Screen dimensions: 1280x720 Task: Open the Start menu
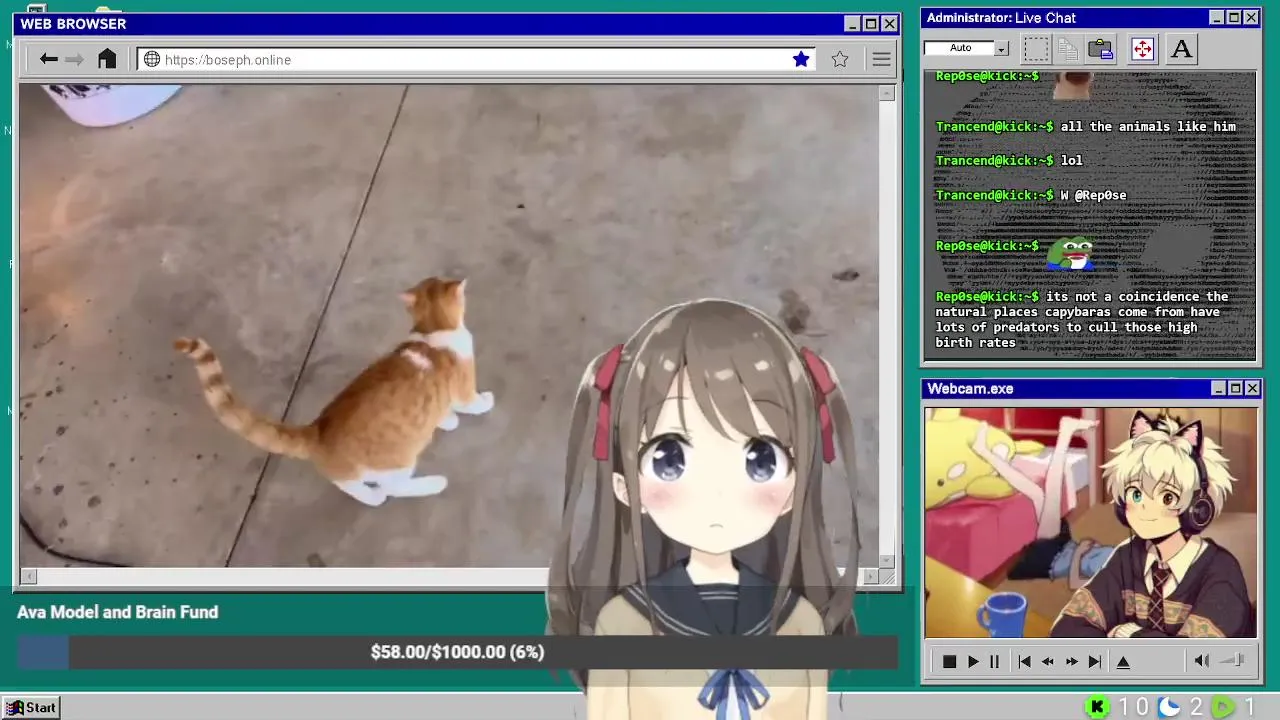click(31, 707)
